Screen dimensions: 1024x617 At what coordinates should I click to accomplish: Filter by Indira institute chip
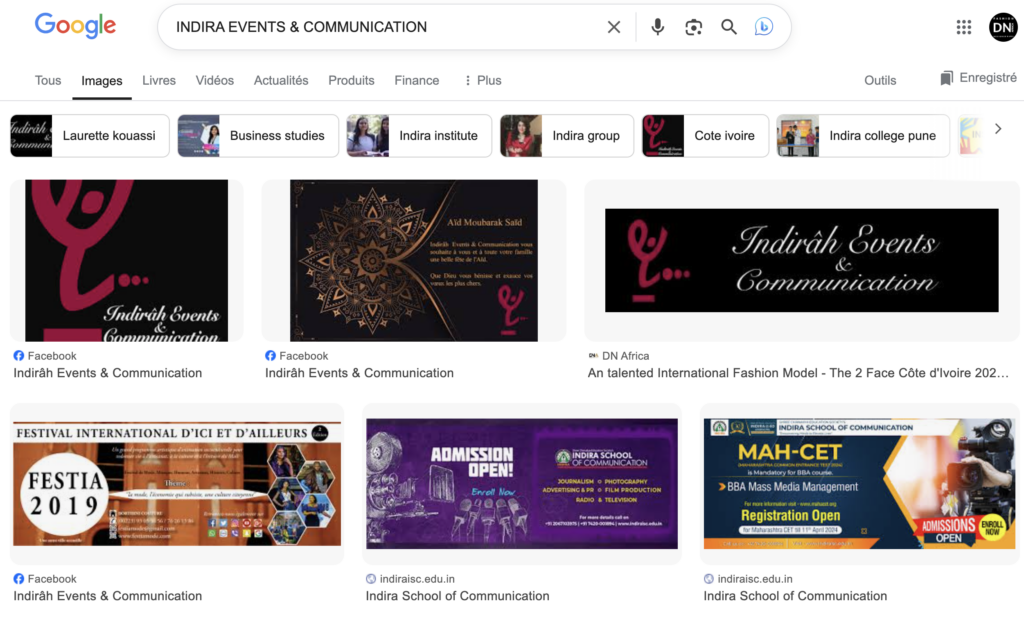[419, 136]
